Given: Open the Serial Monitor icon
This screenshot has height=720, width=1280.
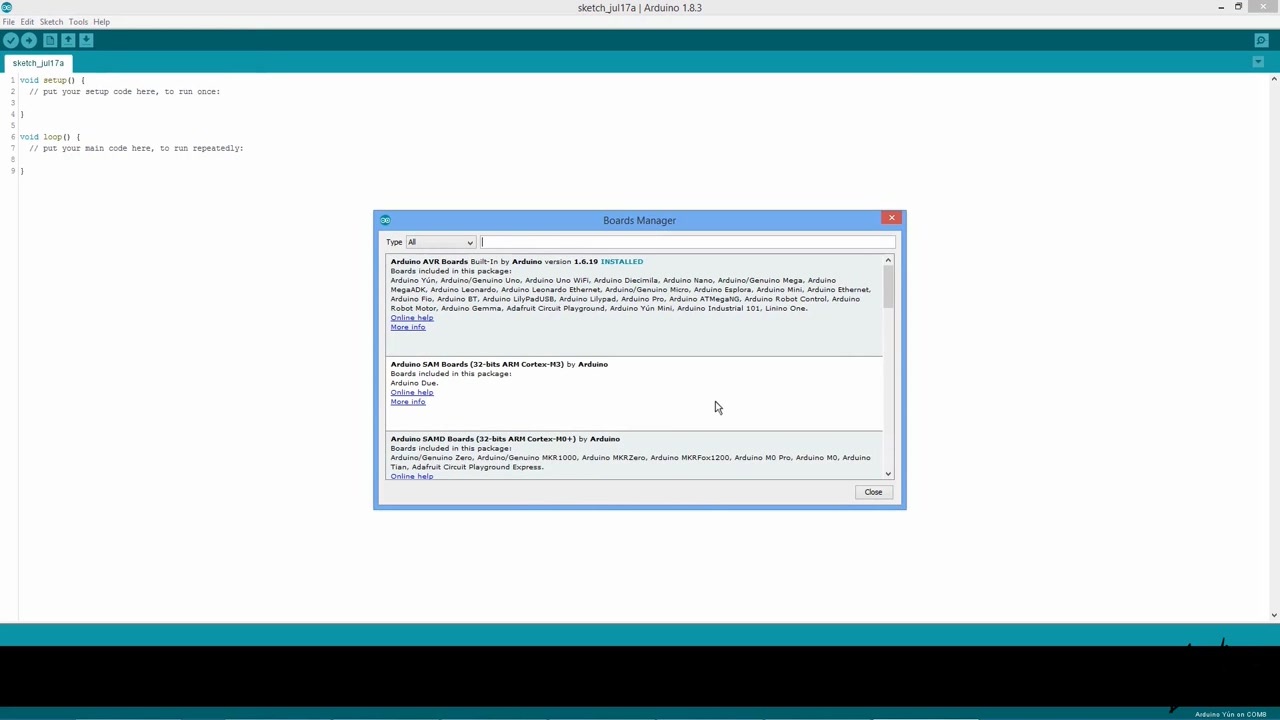Looking at the screenshot, I should click(1261, 40).
